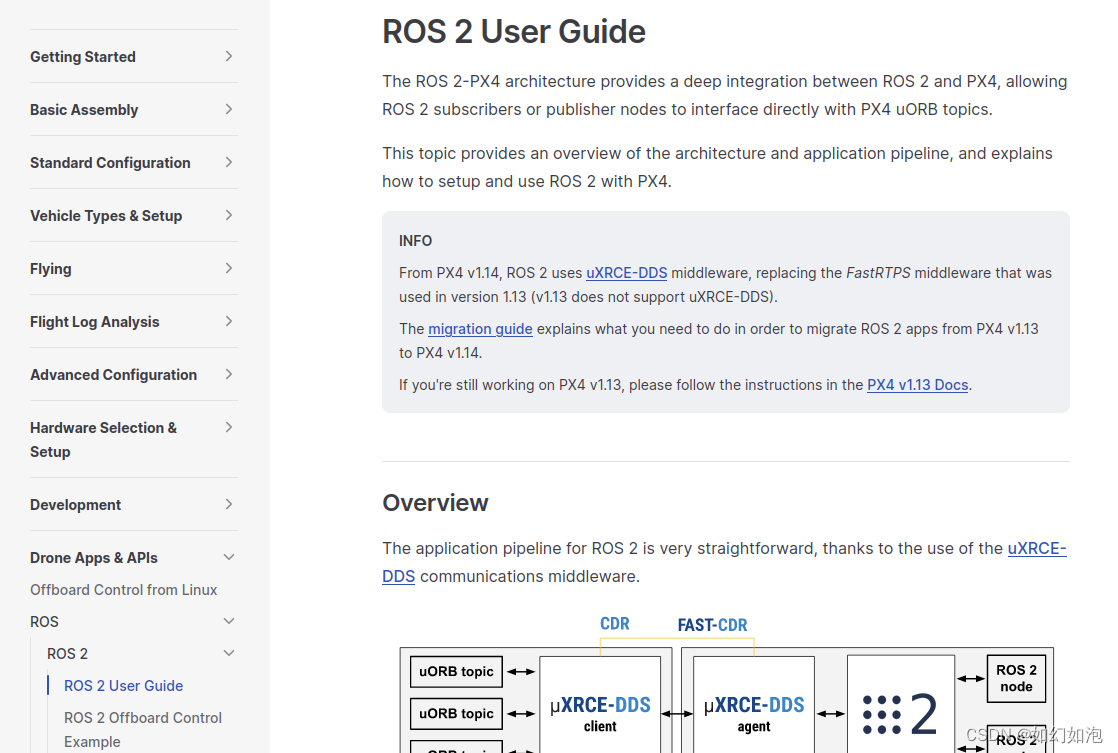Image resolution: width=1118 pixels, height=753 pixels.
Task: Open Flight Log Analysis in the sidebar
Action: pyautogui.click(x=95, y=322)
